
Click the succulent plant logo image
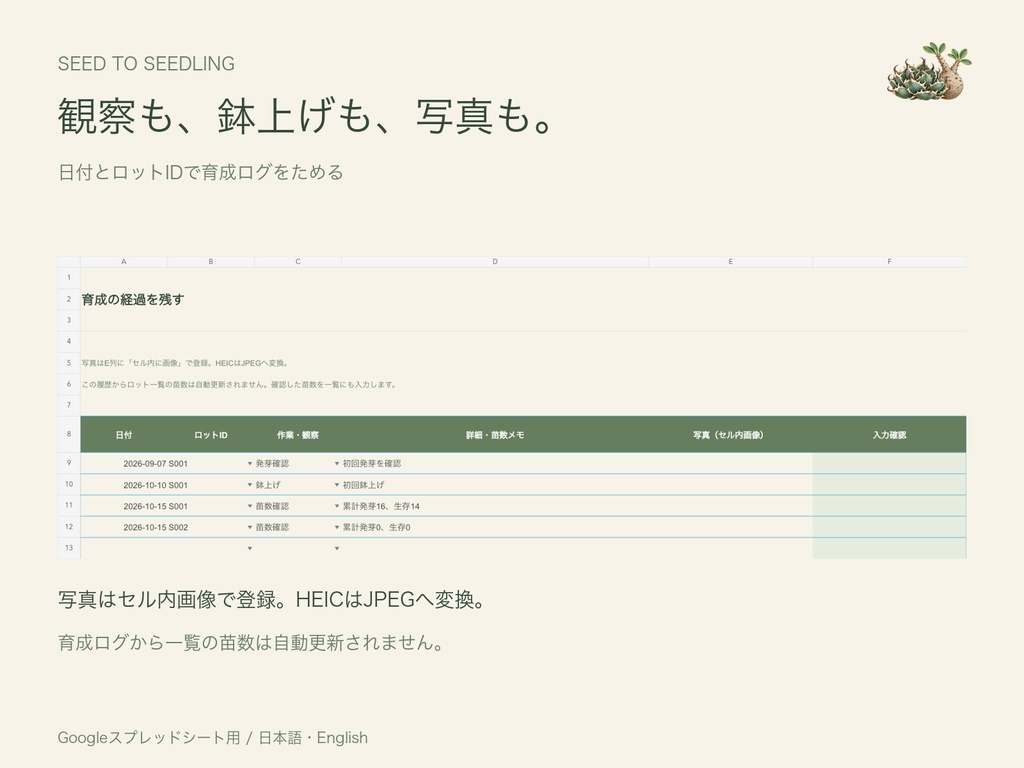929,72
